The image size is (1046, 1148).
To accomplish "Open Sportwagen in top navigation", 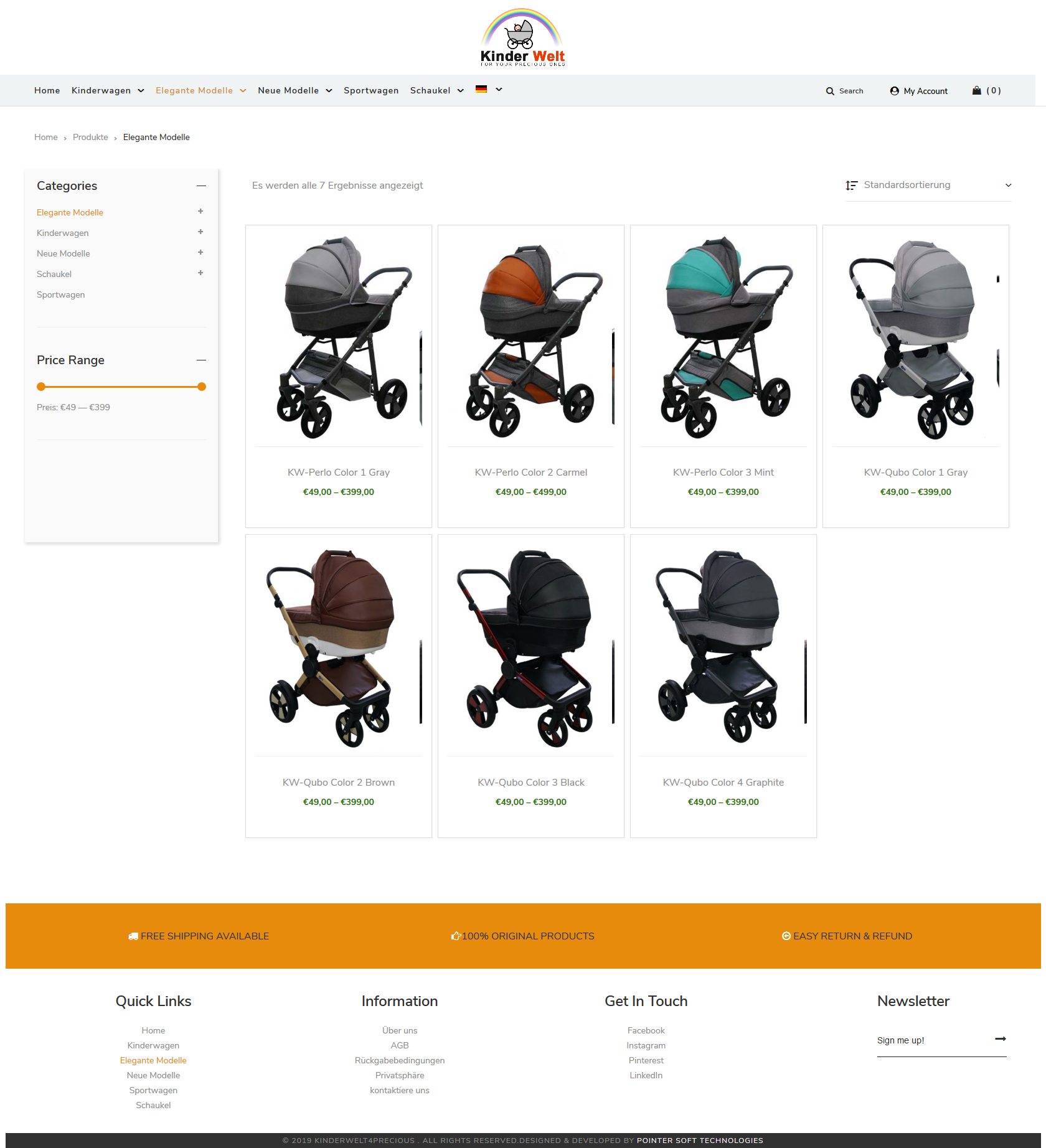I will pyautogui.click(x=371, y=90).
